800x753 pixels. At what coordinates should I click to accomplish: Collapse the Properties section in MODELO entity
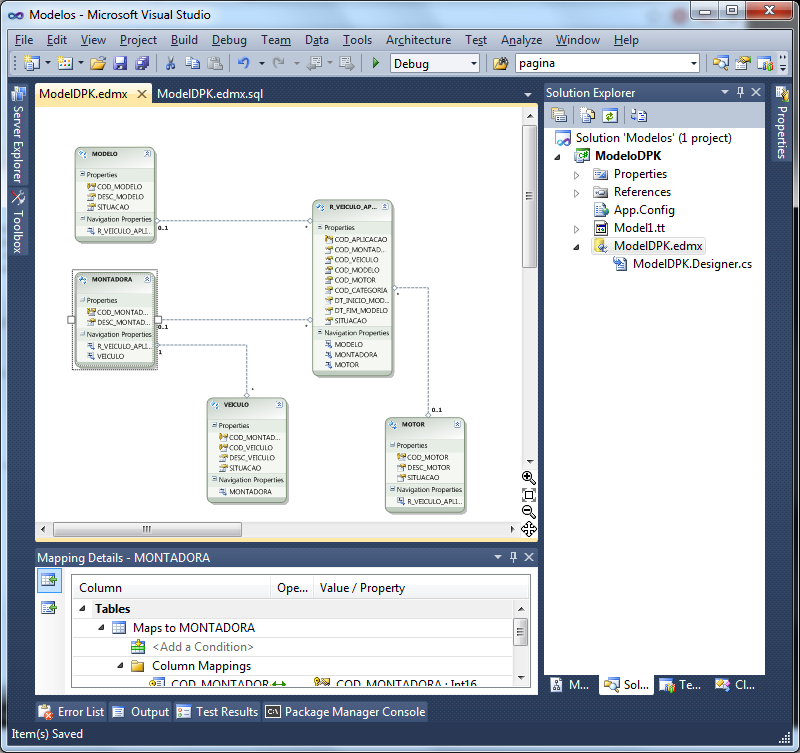tap(81, 173)
